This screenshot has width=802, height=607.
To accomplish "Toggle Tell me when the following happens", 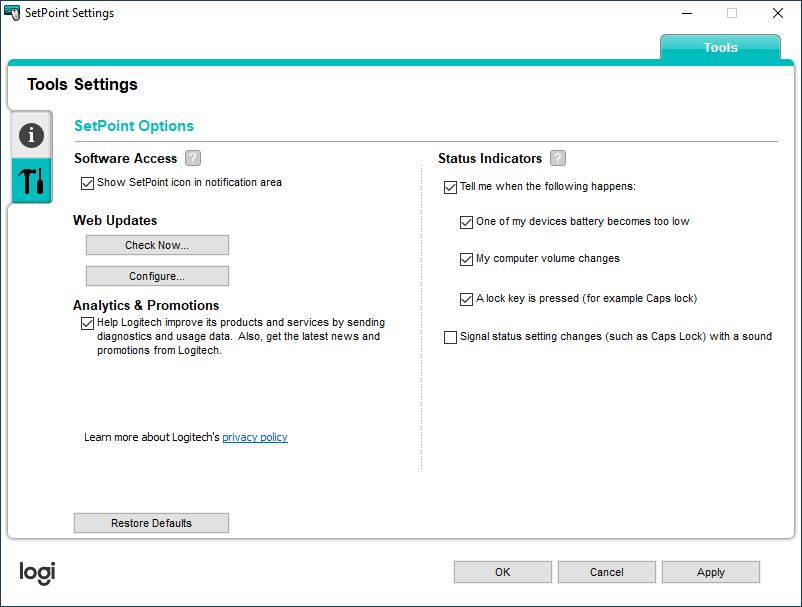I will click(x=450, y=187).
